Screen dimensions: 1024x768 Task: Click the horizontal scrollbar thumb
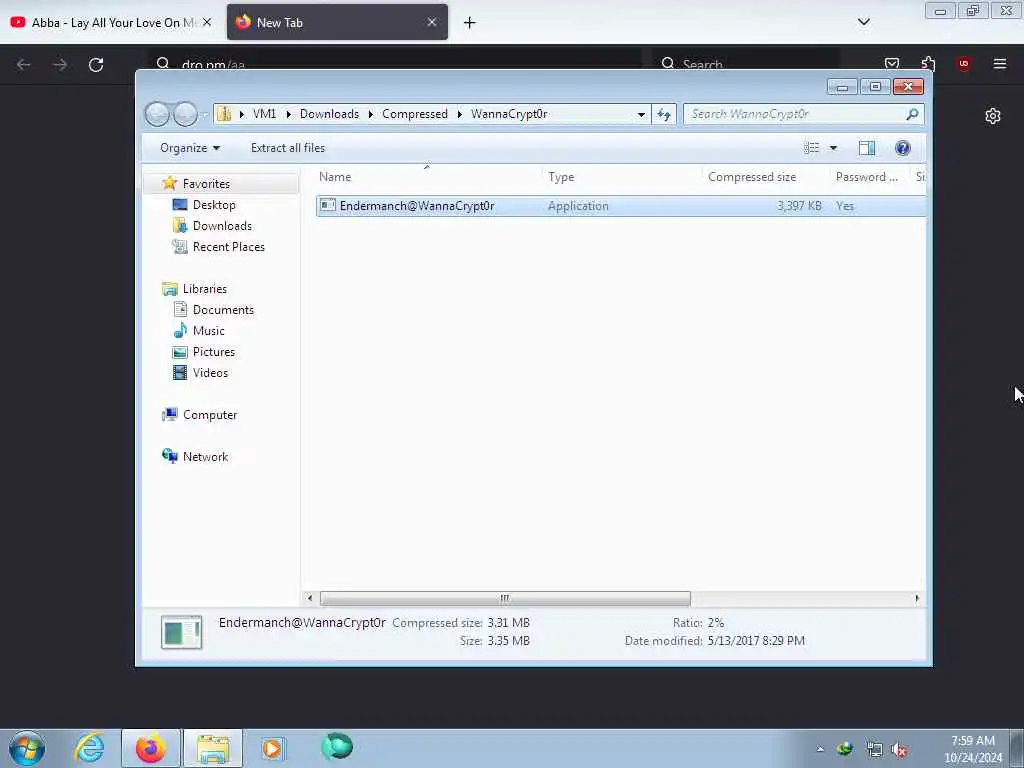click(x=505, y=598)
